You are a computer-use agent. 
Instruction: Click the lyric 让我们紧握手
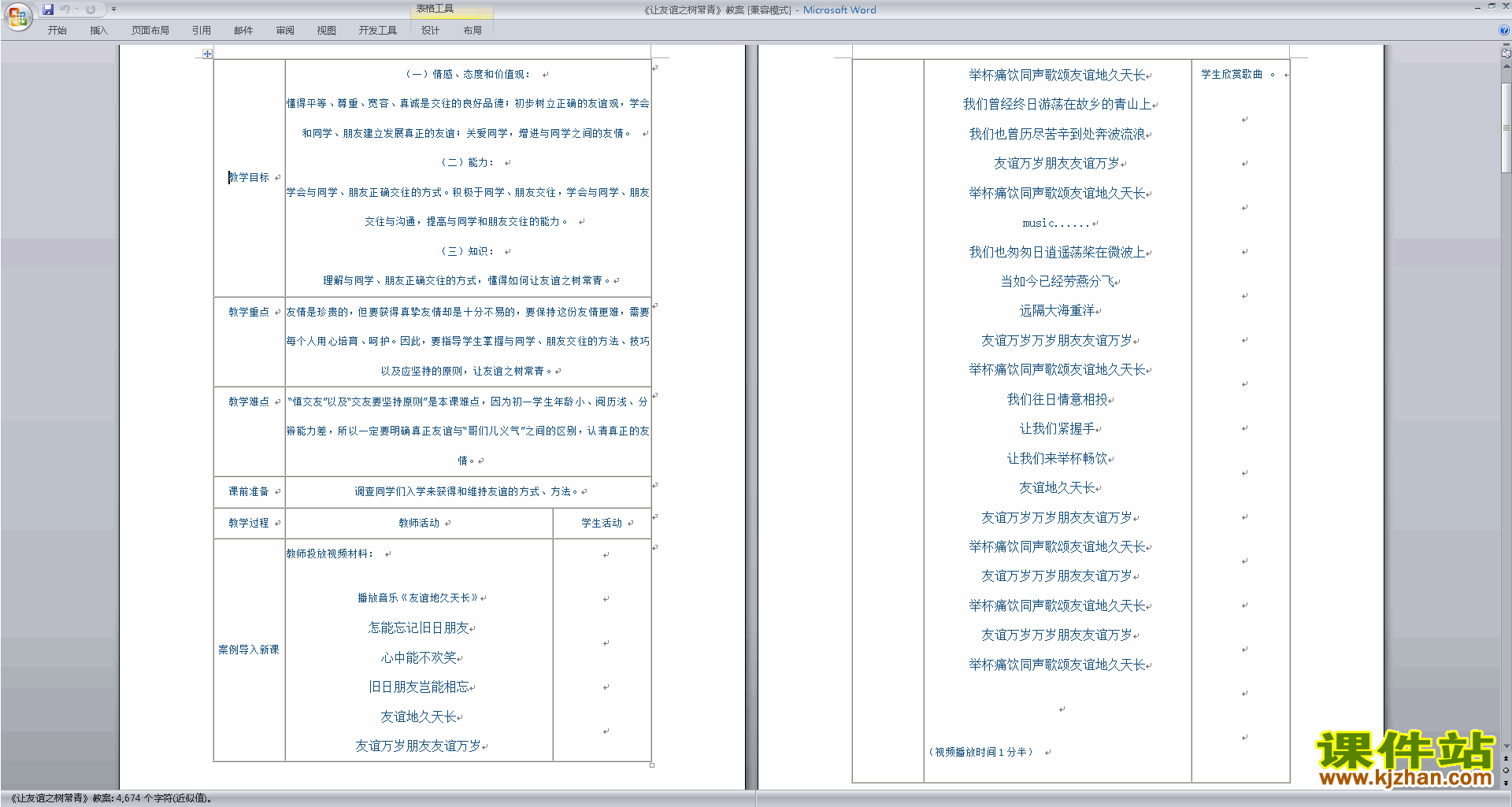click(x=1057, y=428)
